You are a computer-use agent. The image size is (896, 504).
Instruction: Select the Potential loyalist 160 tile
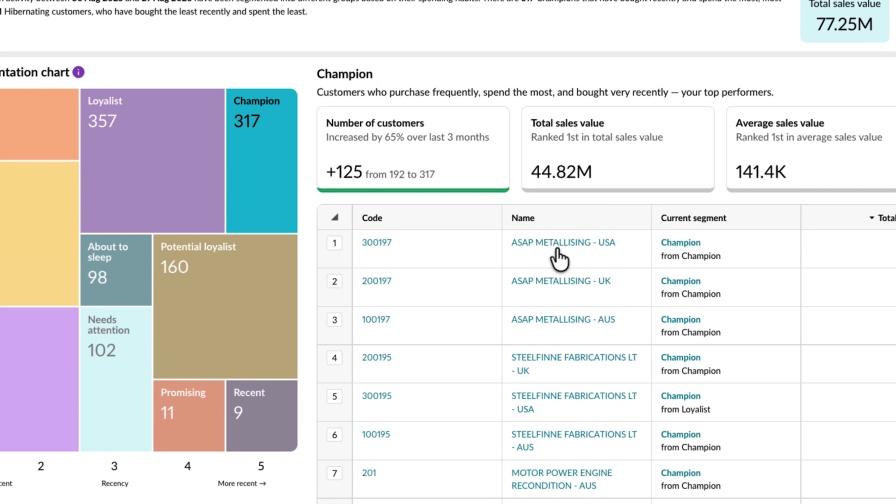click(x=225, y=306)
